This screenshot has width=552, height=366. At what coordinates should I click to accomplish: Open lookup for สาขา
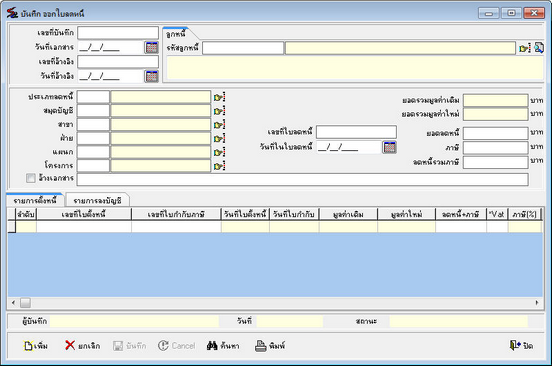(219, 125)
